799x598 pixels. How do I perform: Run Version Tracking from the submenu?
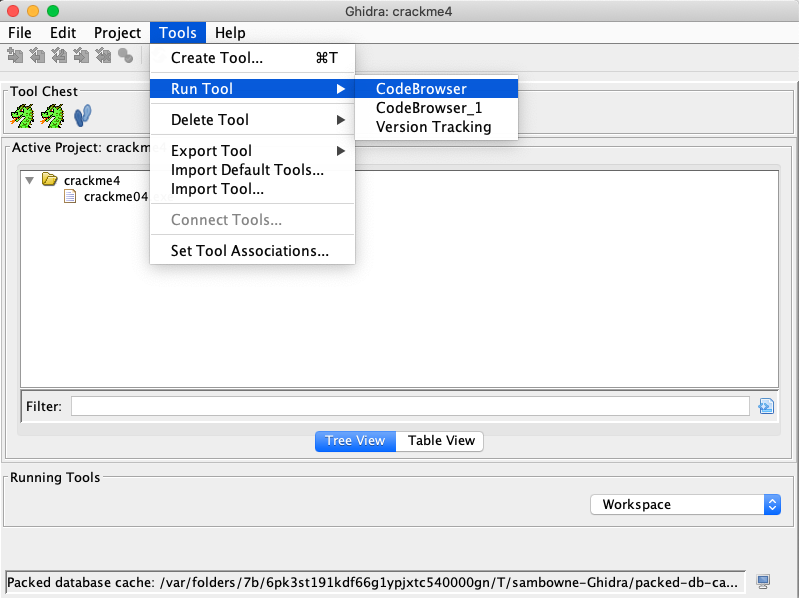tap(437, 127)
